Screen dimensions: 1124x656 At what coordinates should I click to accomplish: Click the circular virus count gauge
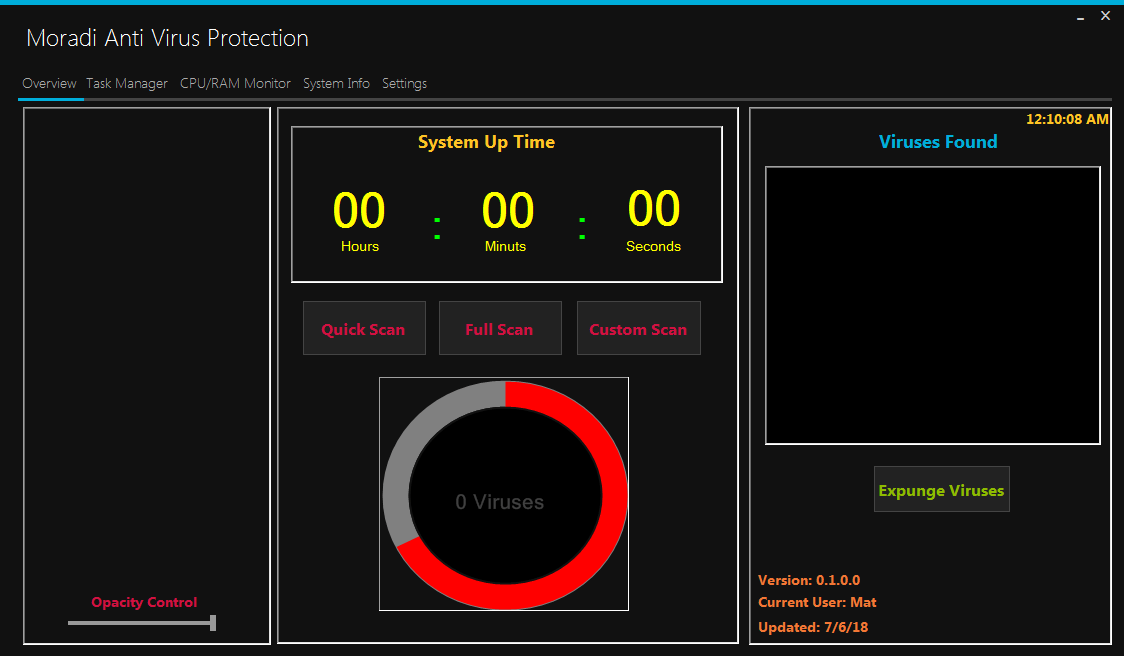click(x=502, y=493)
